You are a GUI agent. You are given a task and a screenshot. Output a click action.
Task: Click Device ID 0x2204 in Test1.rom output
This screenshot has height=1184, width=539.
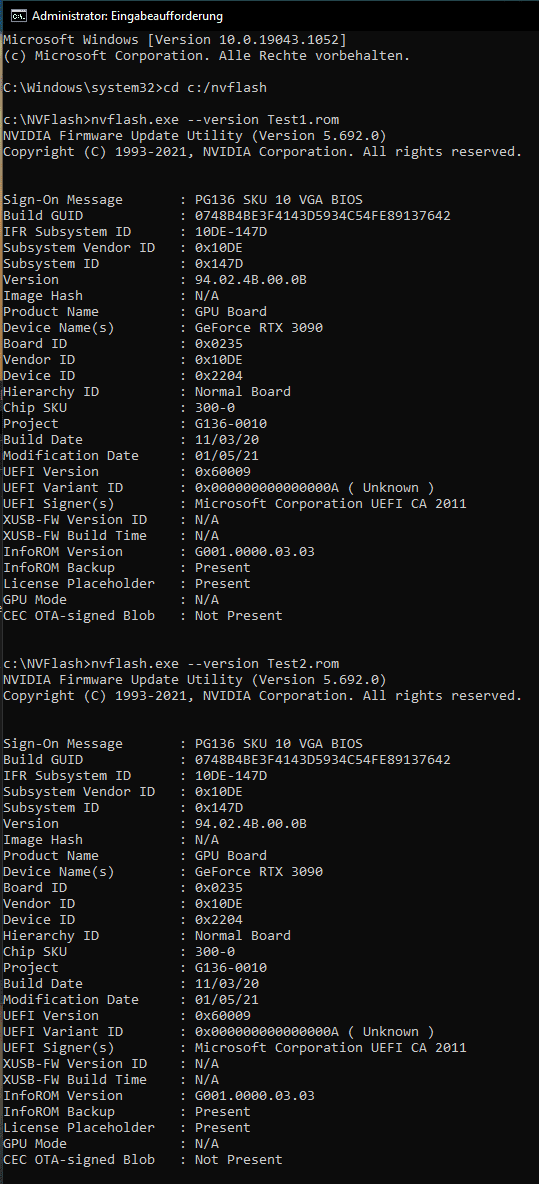coord(219,376)
